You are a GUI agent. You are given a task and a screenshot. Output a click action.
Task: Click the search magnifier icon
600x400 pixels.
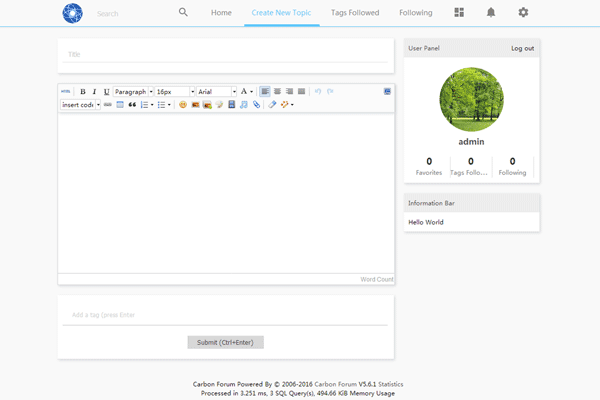pyautogui.click(x=183, y=13)
